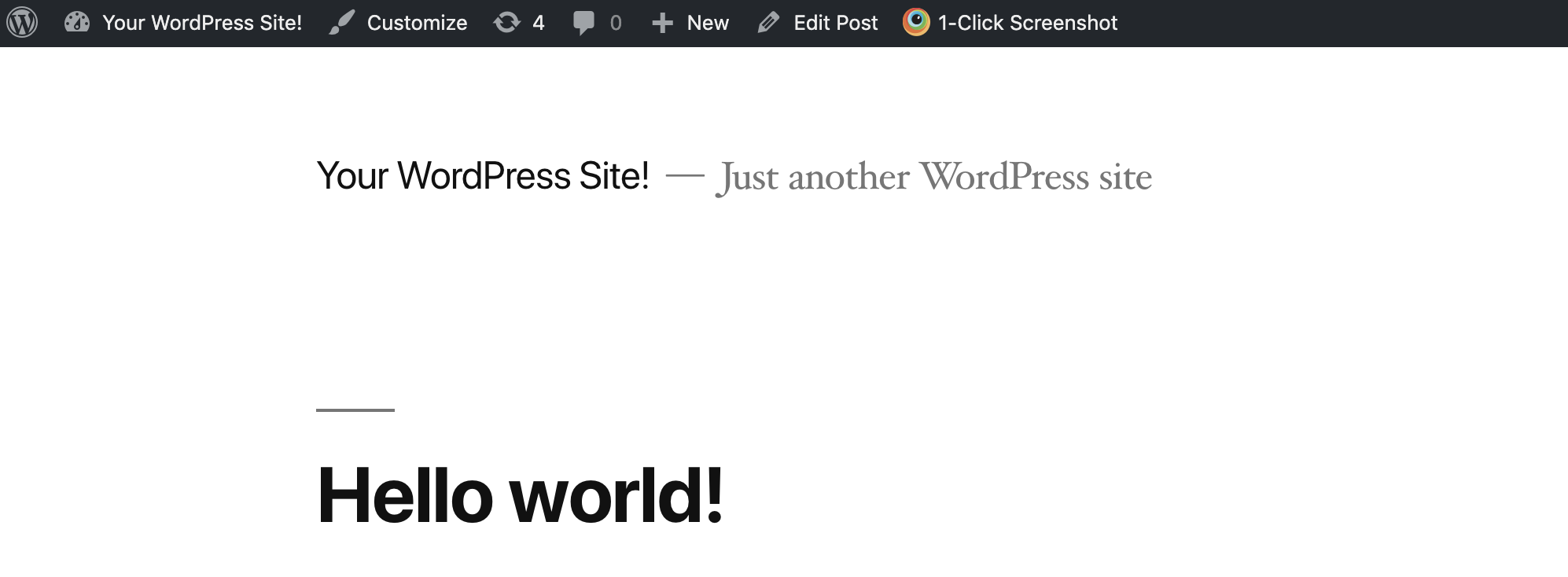Click the Customize paintbrush icon
The image size is (1568, 577).
click(342, 23)
